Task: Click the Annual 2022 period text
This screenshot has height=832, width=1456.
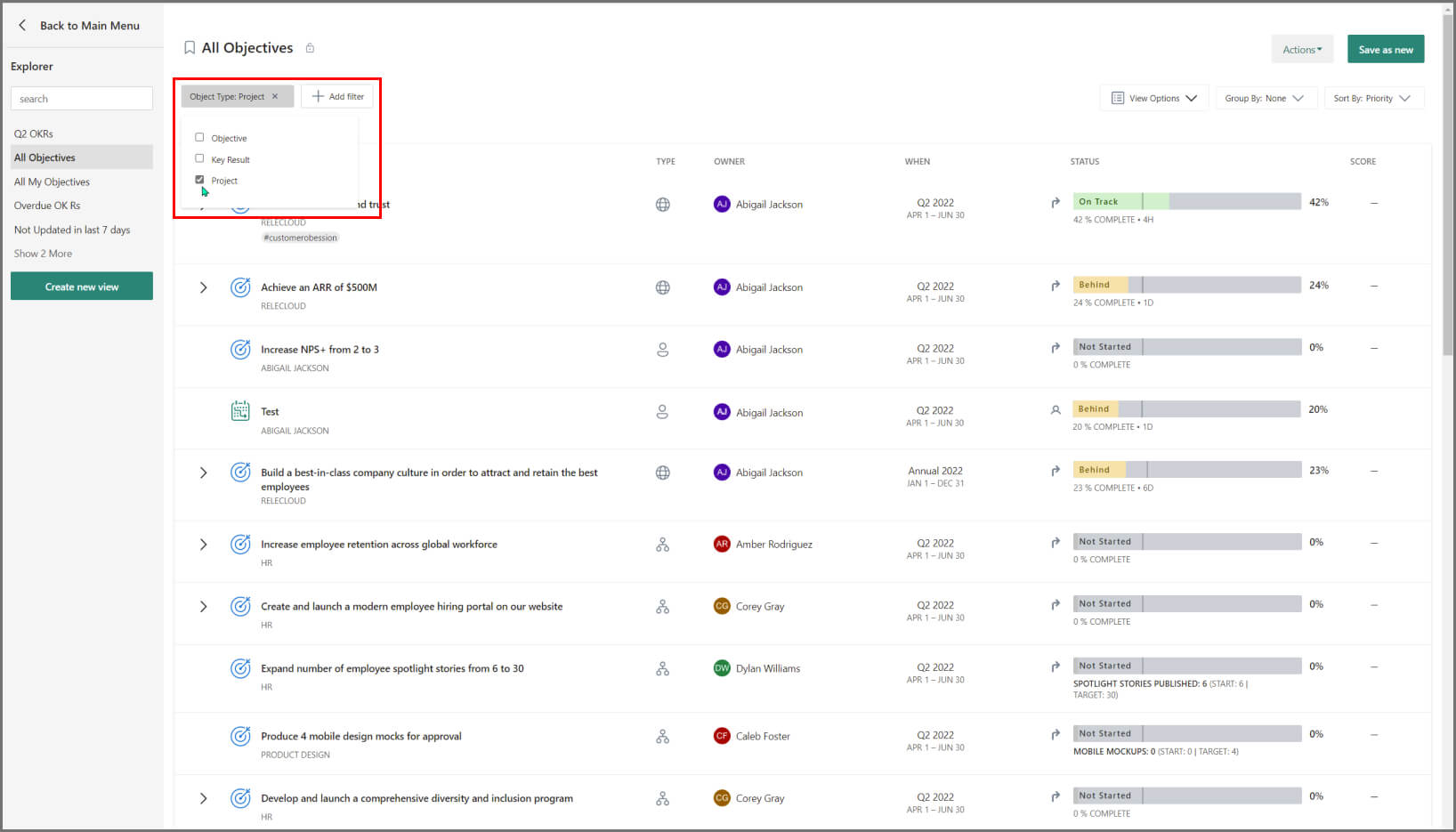Action: tap(935, 471)
